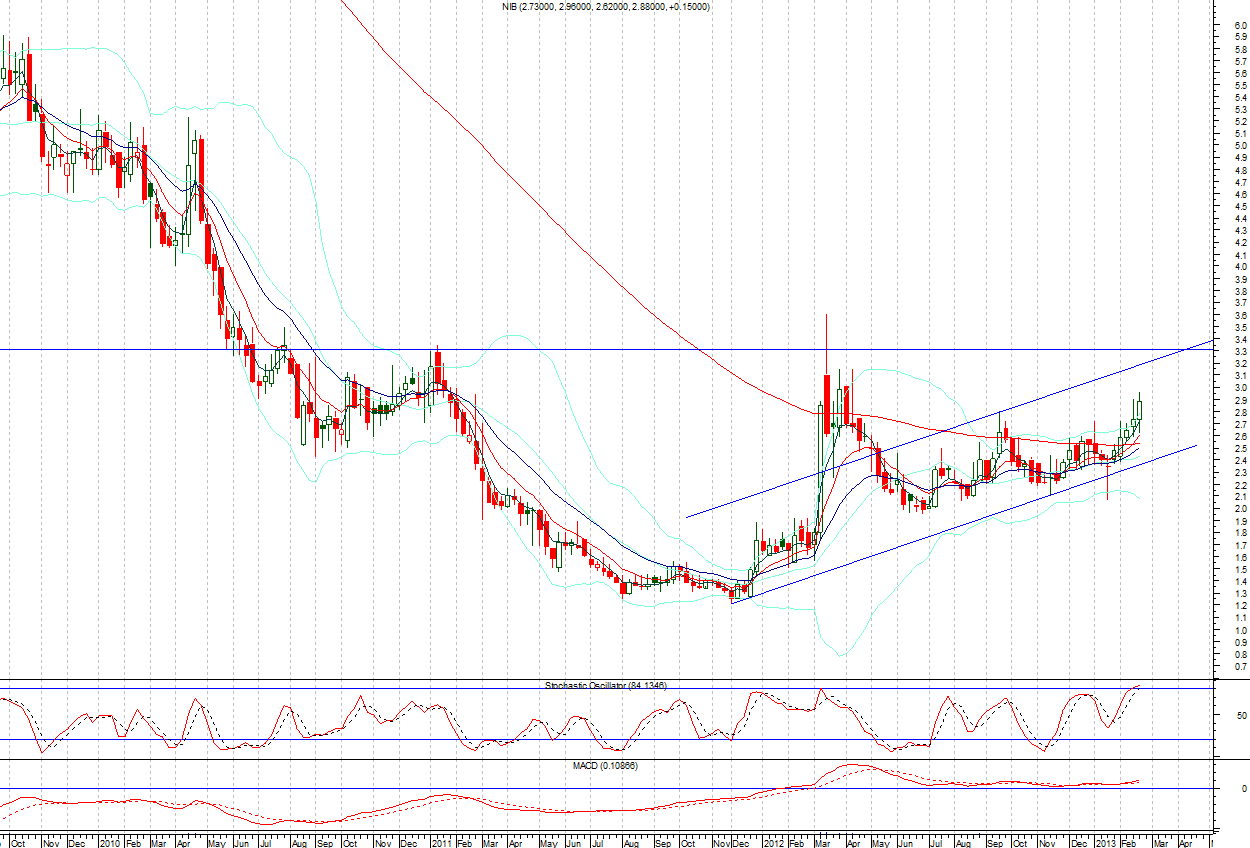
Task: Click the 2012 year label on time axis
Action: (773, 842)
